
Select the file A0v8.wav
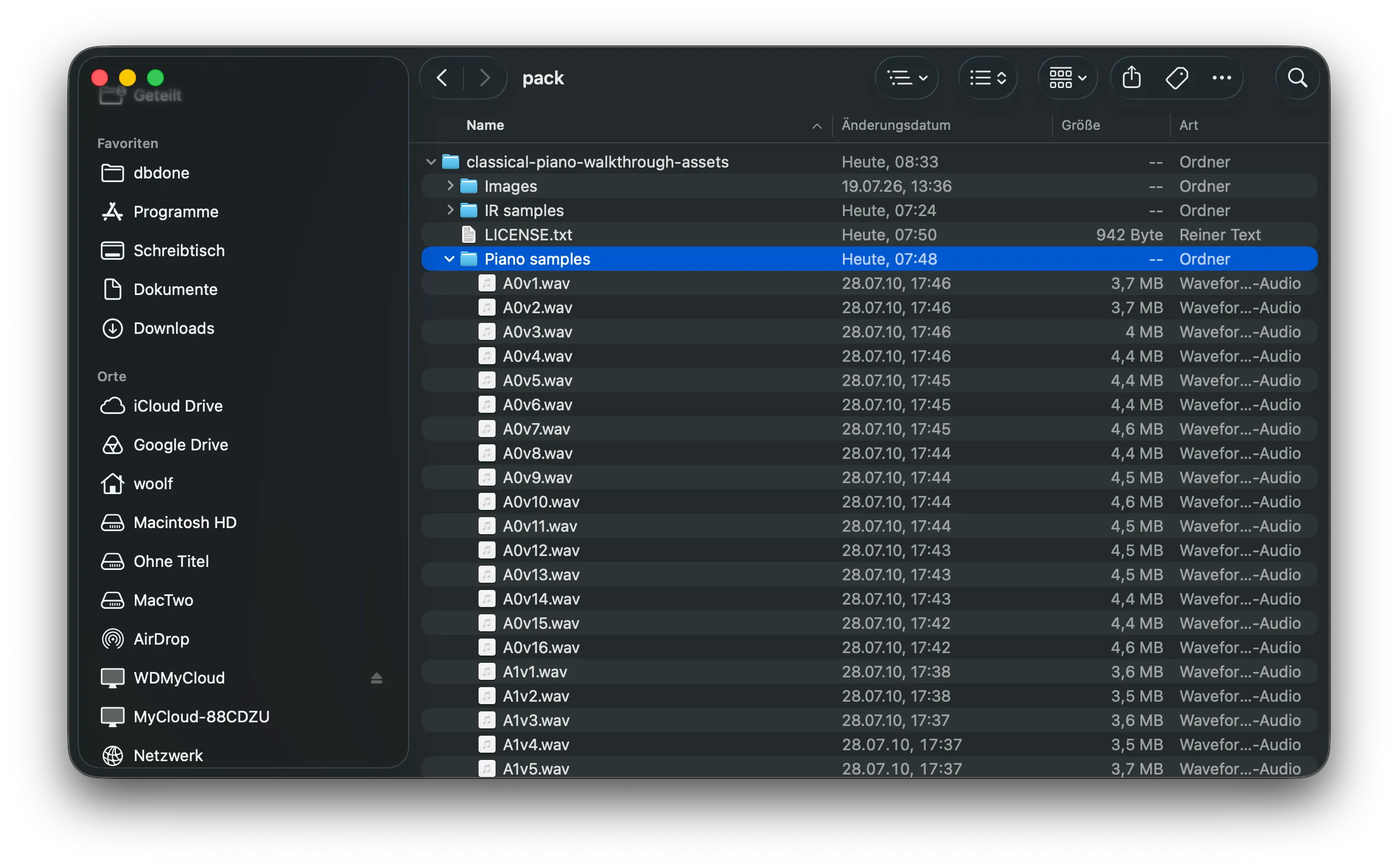[x=869, y=453]
